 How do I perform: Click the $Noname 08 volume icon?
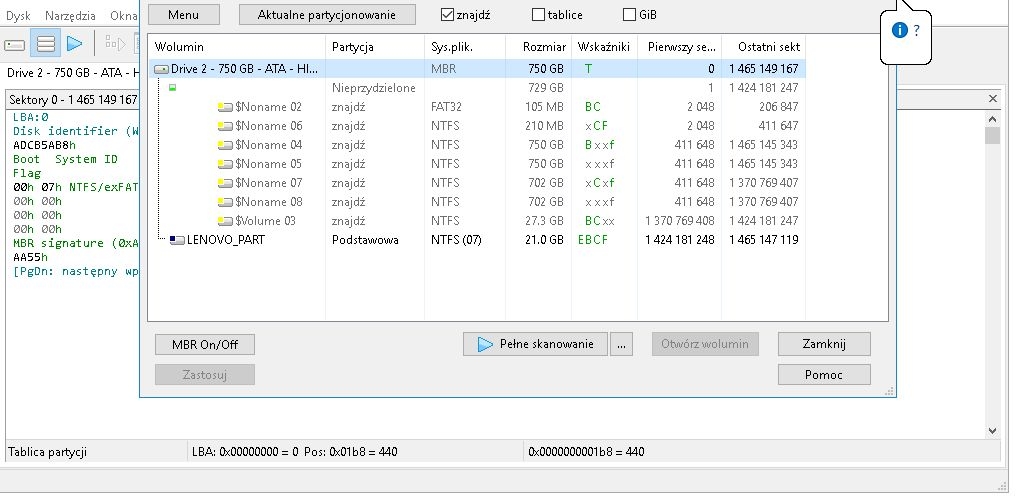tap(226, 202)
